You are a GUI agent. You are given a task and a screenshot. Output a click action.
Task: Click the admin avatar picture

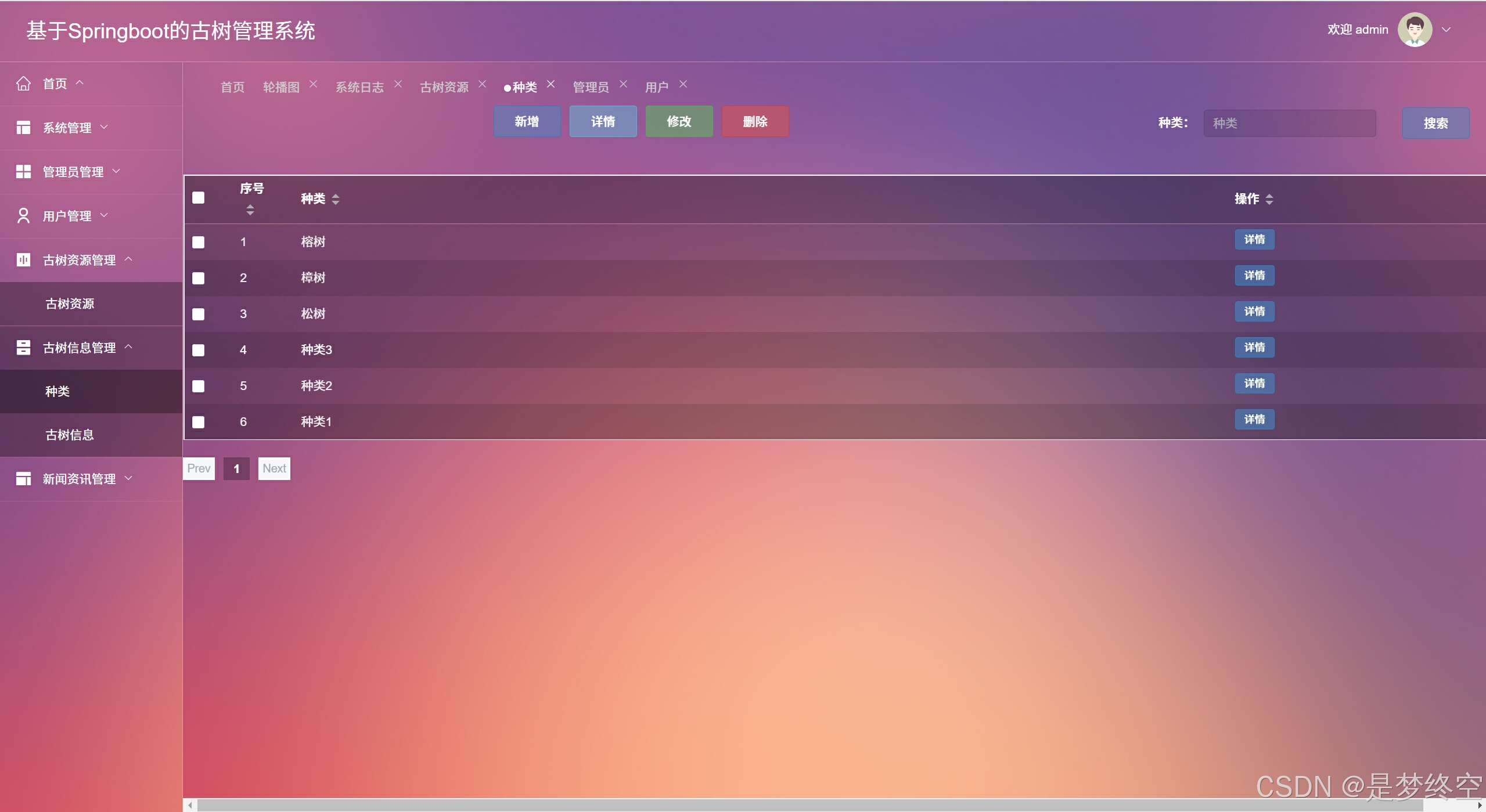(1415, 30)
